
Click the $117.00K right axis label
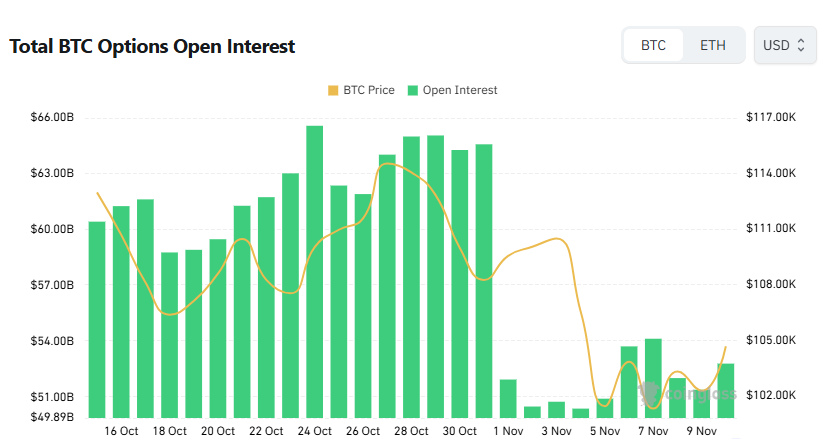770,118
